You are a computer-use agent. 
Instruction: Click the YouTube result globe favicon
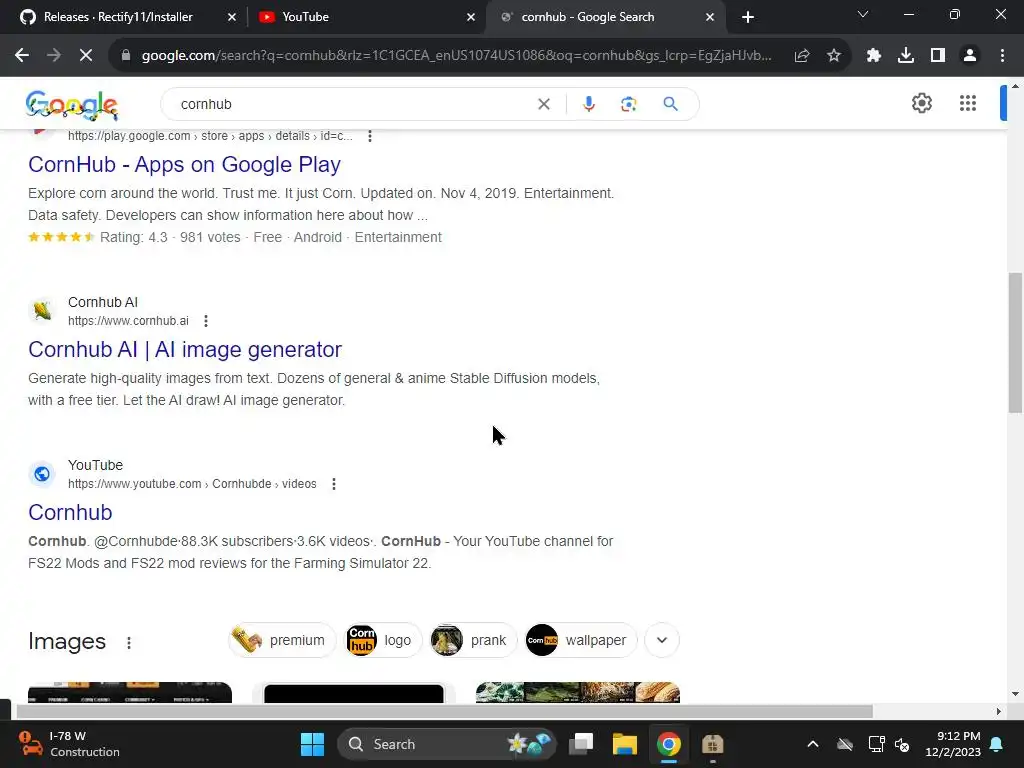(42, 473)
